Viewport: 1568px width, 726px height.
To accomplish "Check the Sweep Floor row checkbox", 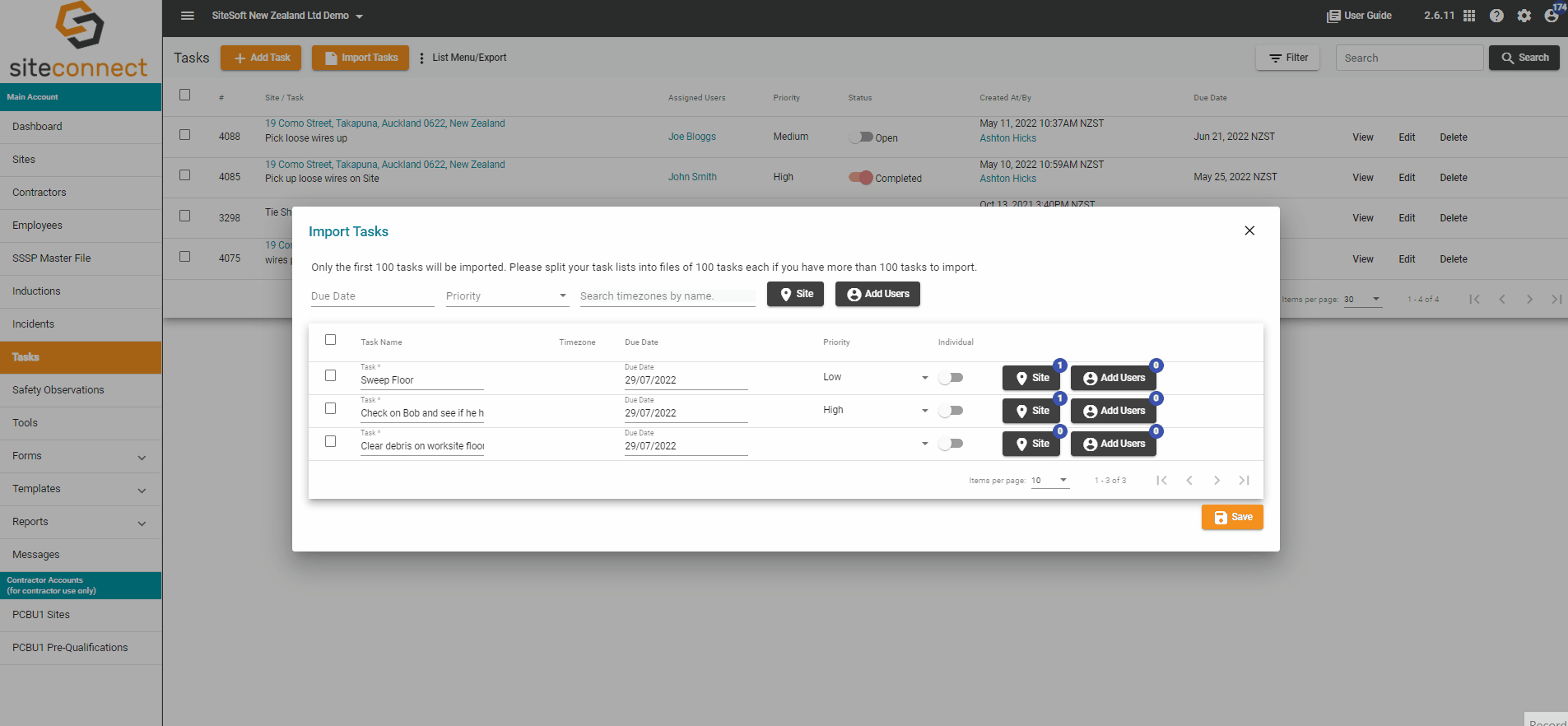I will pyautogui.click(x=331, y=375).
